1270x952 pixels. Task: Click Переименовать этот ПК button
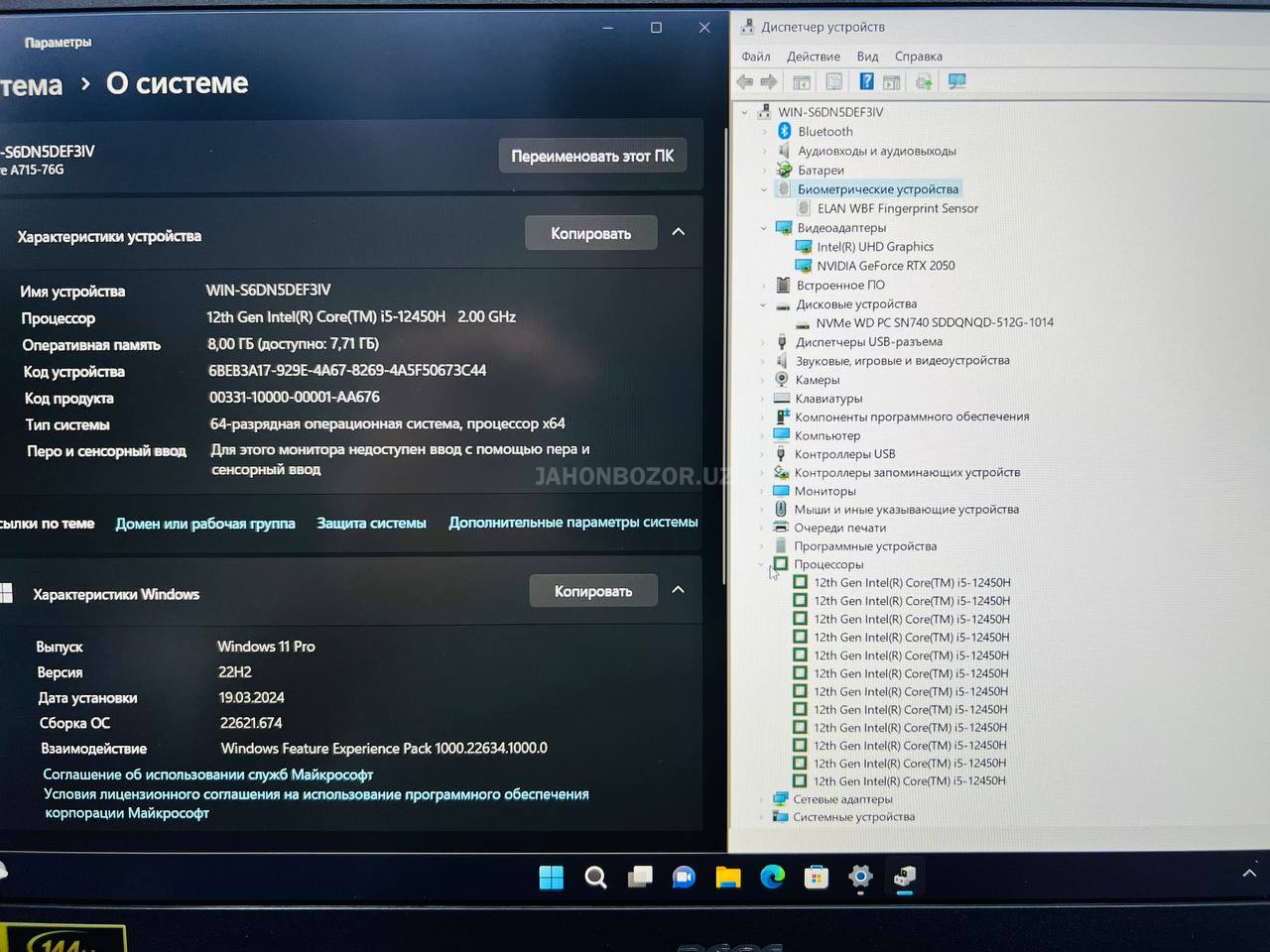point(592,156)
